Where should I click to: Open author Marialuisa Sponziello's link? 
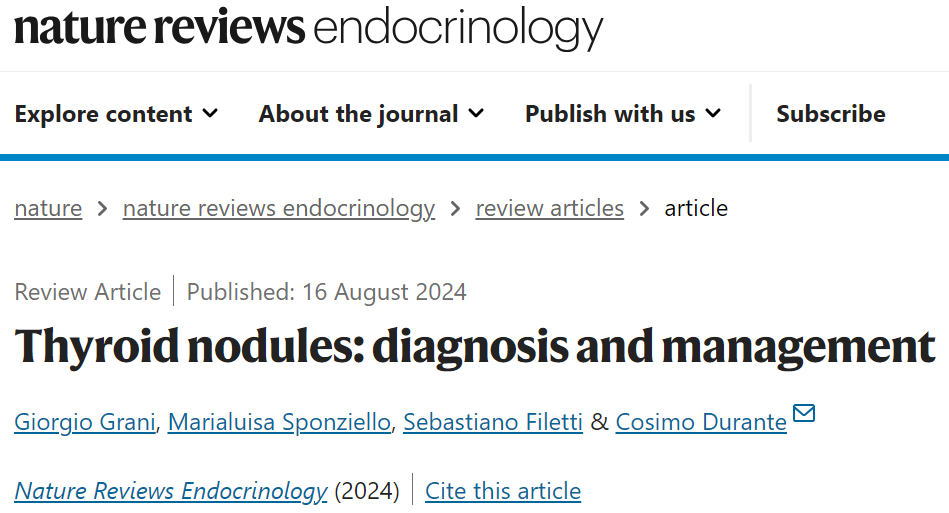click(280, 422)
